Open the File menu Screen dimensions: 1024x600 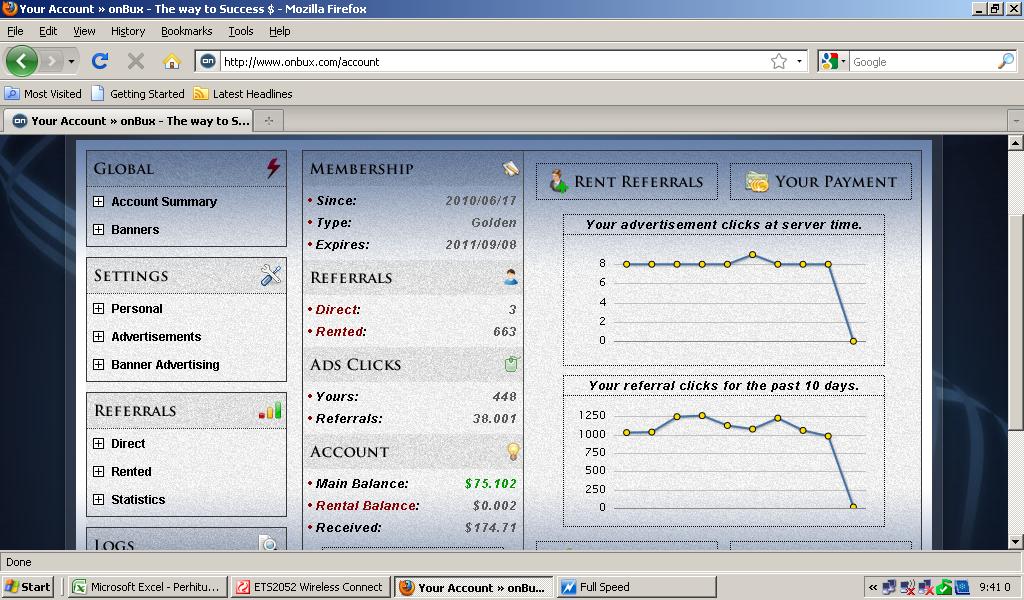(x=15, y=31)
